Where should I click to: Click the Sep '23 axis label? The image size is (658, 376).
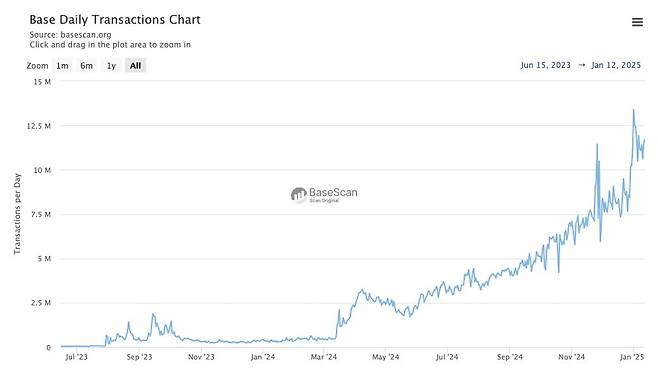pyautogui.click(x=139, y=357)
